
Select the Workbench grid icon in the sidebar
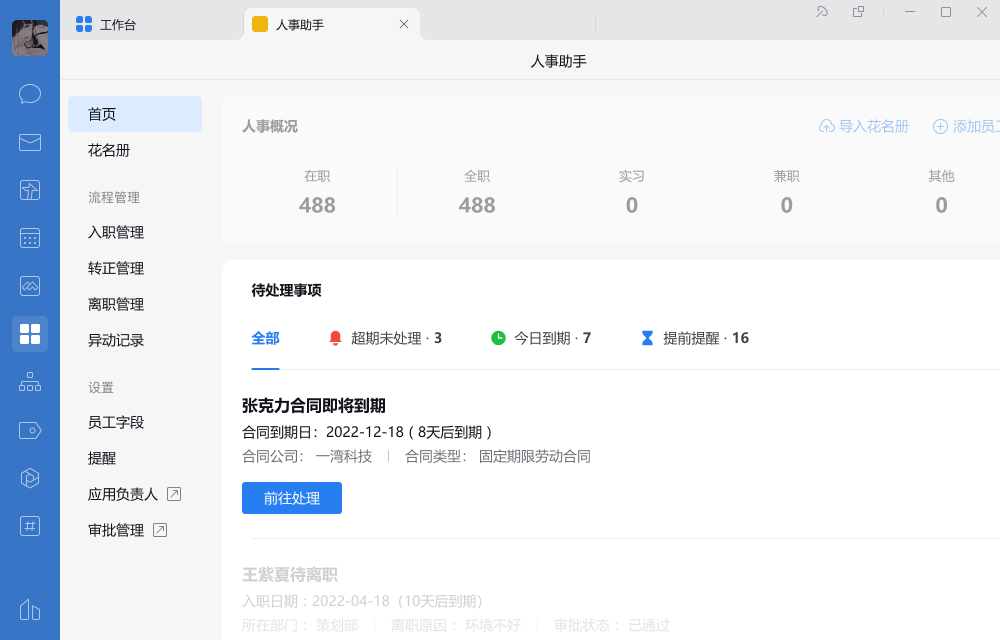(x=30, y=333)
